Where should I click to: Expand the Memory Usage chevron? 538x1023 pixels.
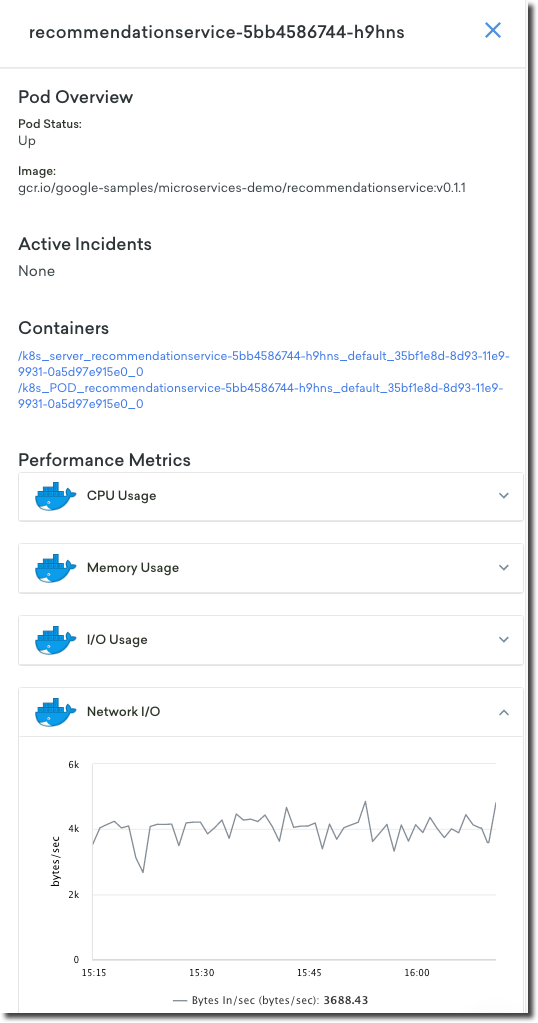click(503, 568)
